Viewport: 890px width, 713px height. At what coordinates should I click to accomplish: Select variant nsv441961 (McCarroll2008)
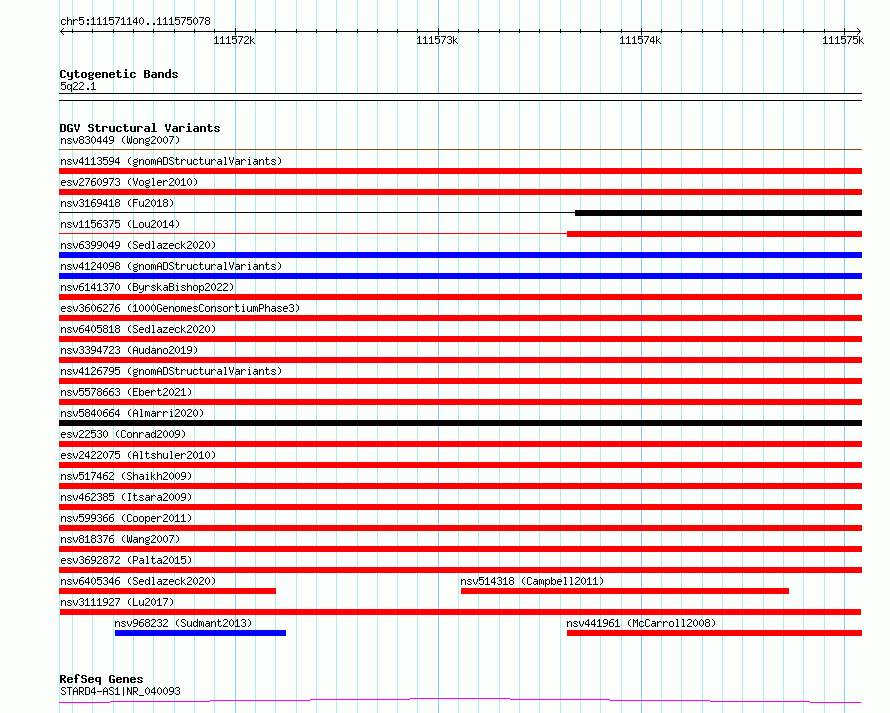click(x=641, y=623)
